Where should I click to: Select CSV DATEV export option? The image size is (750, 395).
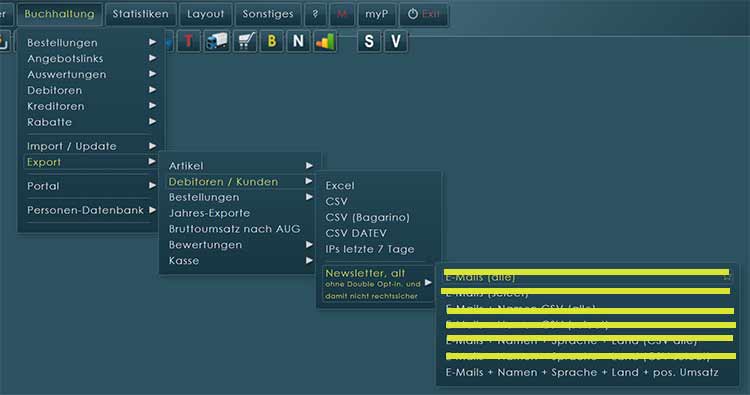356,233
